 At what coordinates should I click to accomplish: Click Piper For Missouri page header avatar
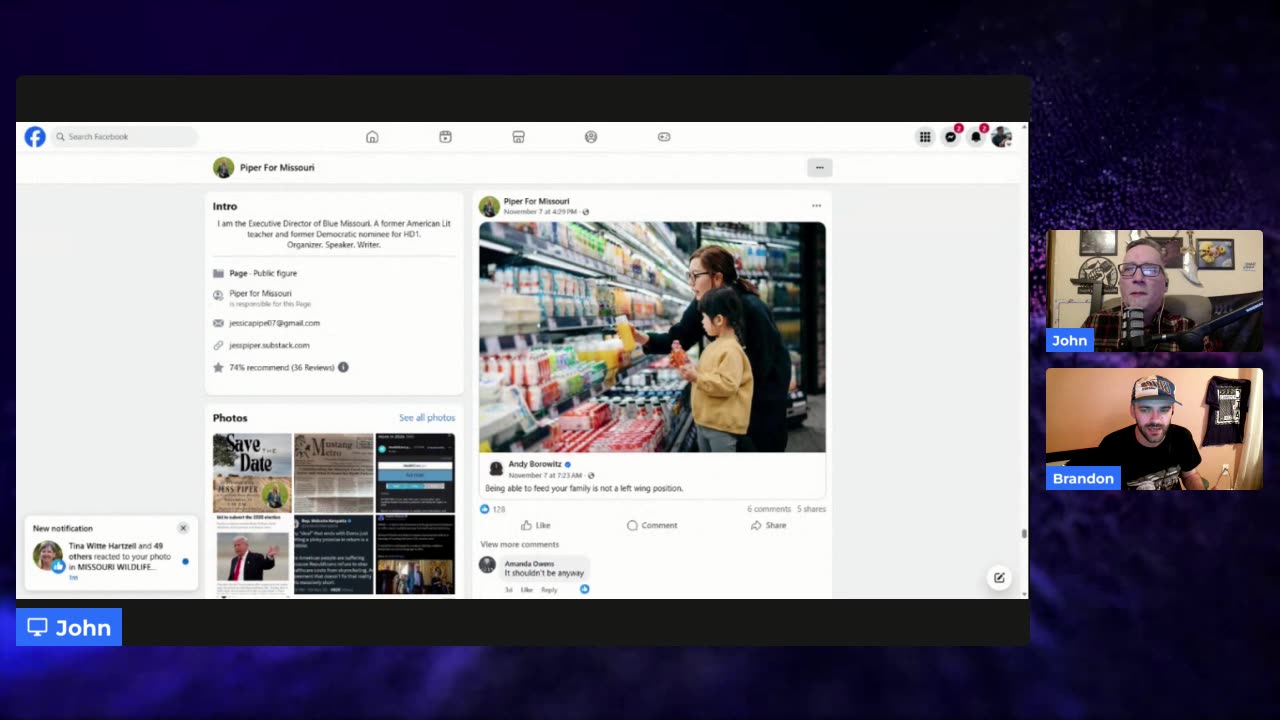click(223, 167)
